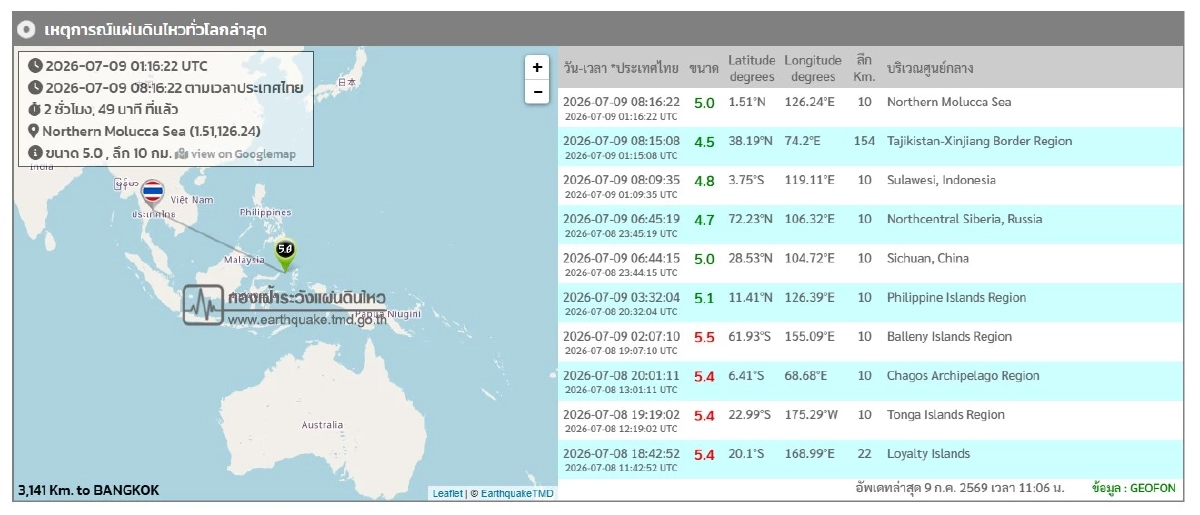Select the Northern Molucca Sea earthquake row
This screenshot has width=1200, height=515.
tap(868, 108)
